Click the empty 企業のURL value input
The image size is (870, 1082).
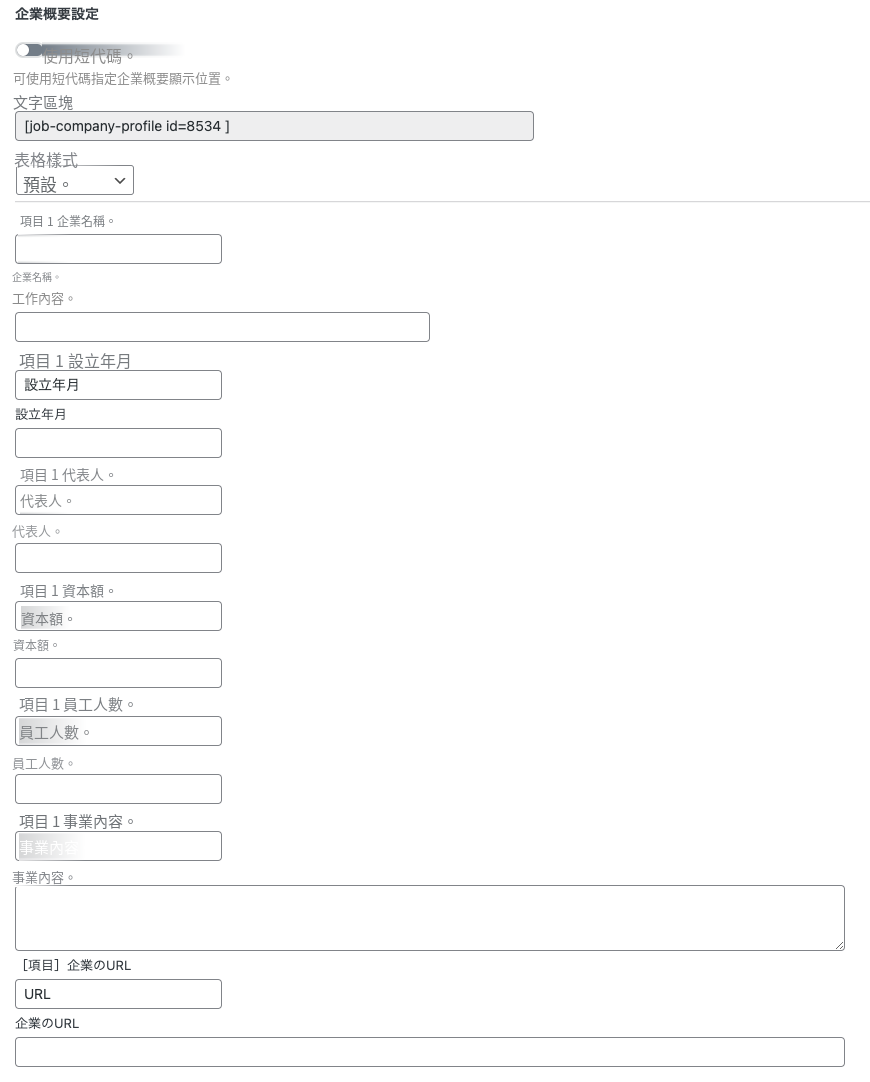coord(430,1052)
